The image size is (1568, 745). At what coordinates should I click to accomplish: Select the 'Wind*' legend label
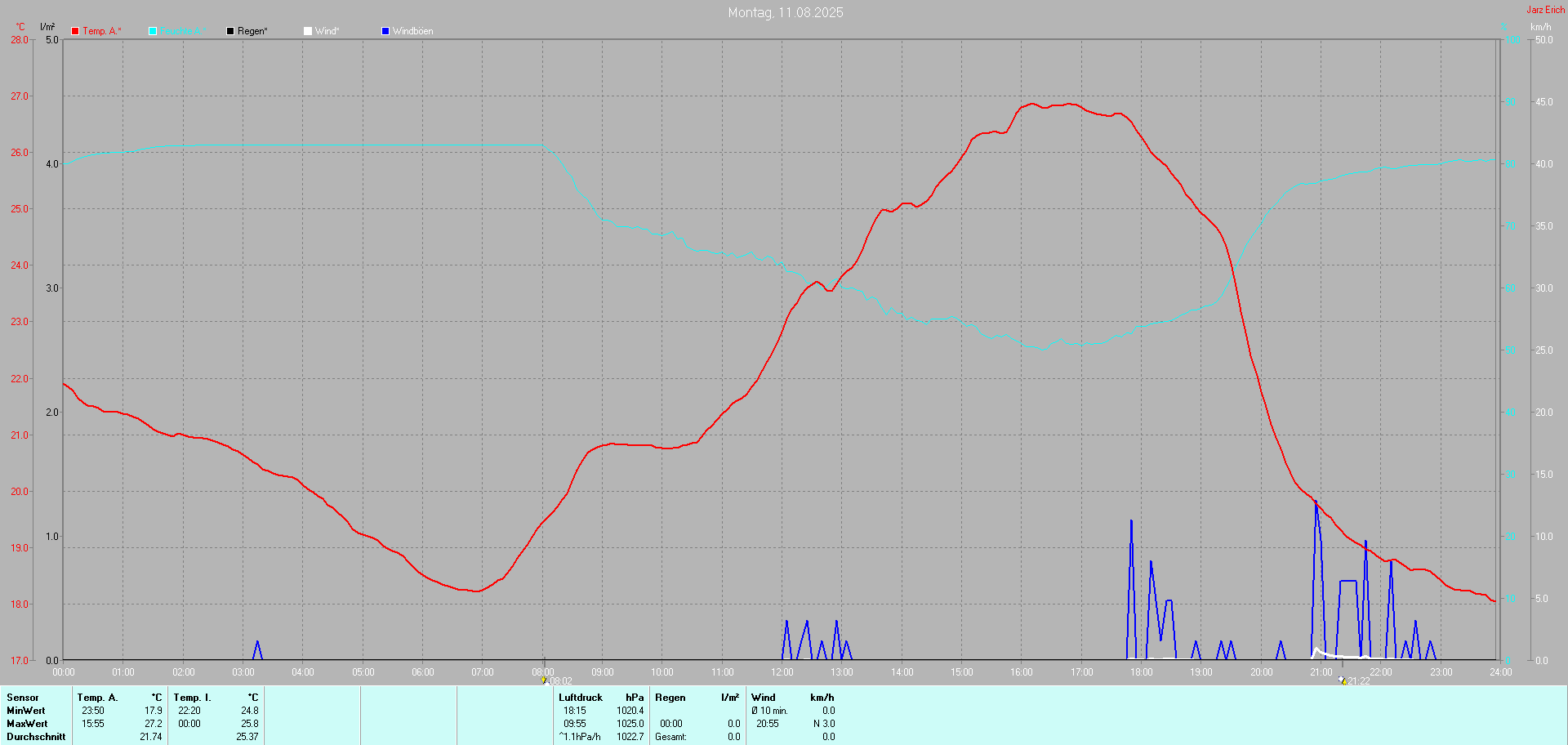[327, 31]
